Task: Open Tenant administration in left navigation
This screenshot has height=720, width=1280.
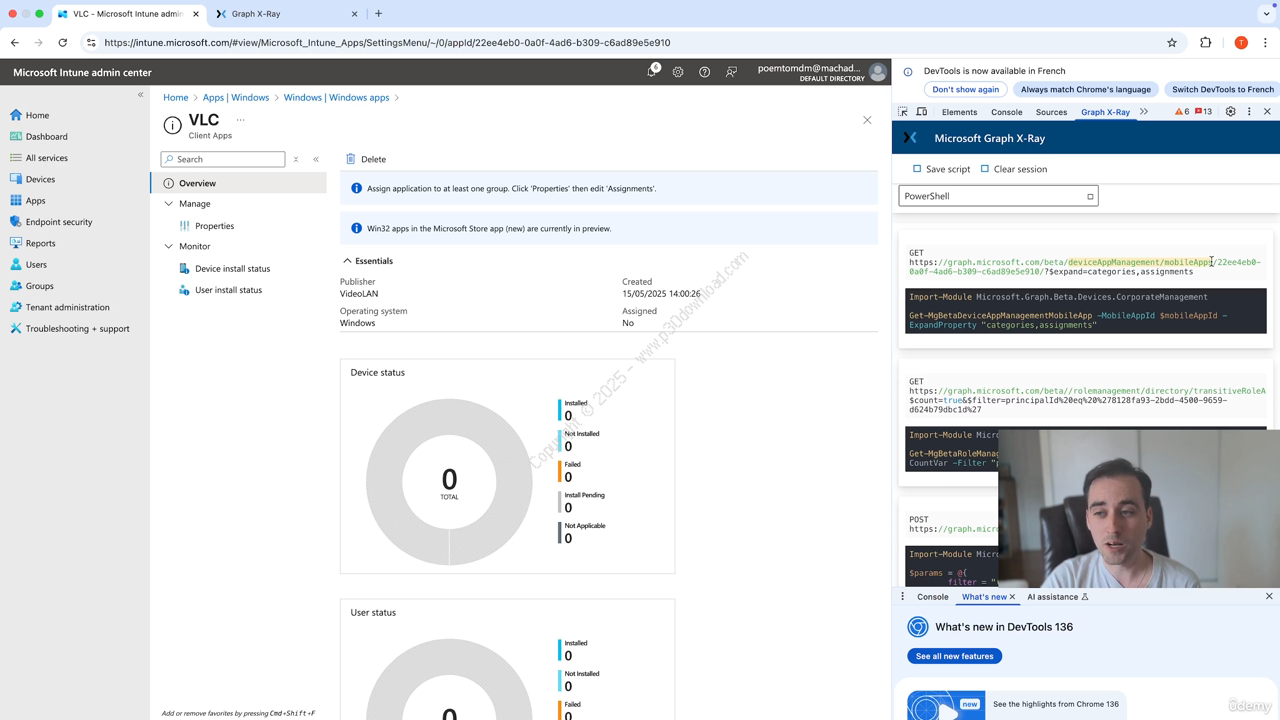Action: (67, 307)
